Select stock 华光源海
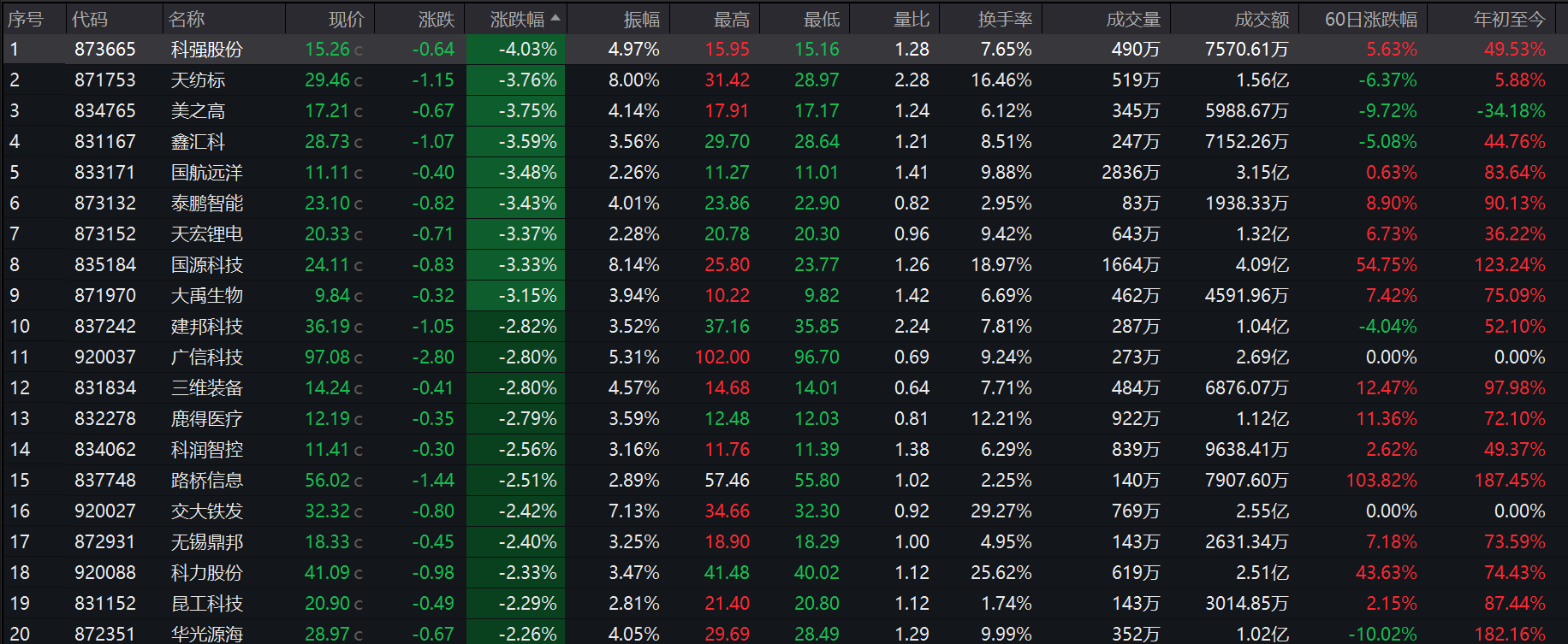This screenshot has width=1568, height=644. tap(207, 634)
